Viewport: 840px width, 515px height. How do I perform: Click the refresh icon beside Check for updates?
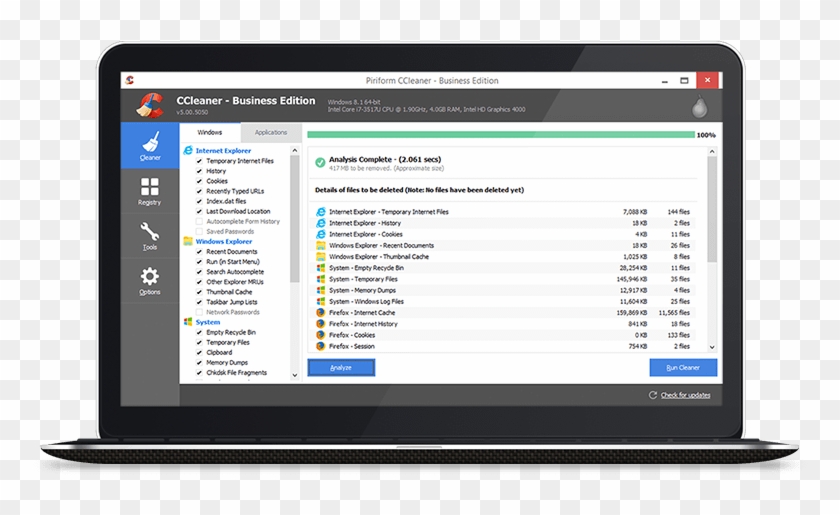[x=652, y=395]
